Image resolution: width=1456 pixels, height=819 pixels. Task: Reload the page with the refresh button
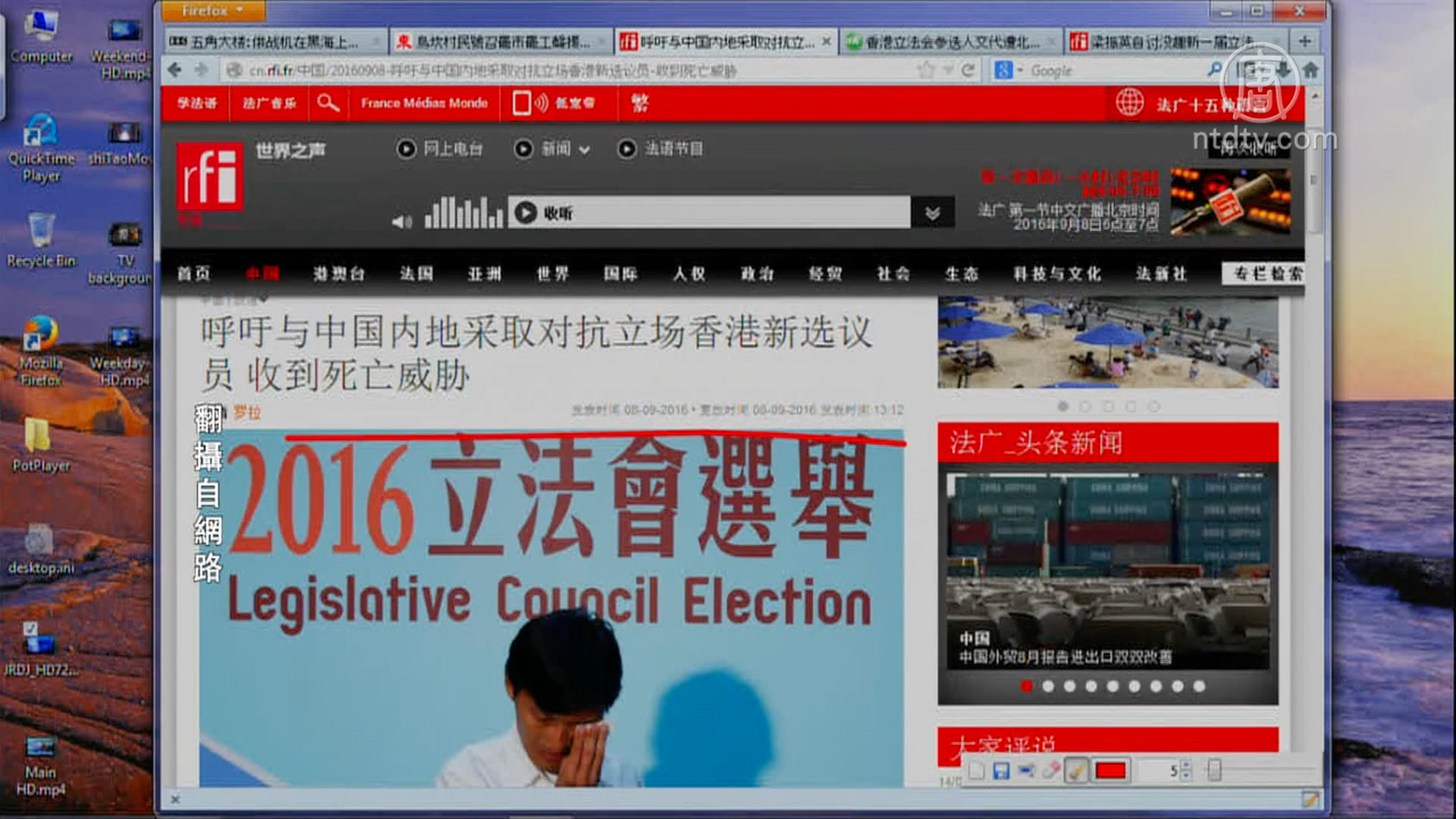pos(967,70)
